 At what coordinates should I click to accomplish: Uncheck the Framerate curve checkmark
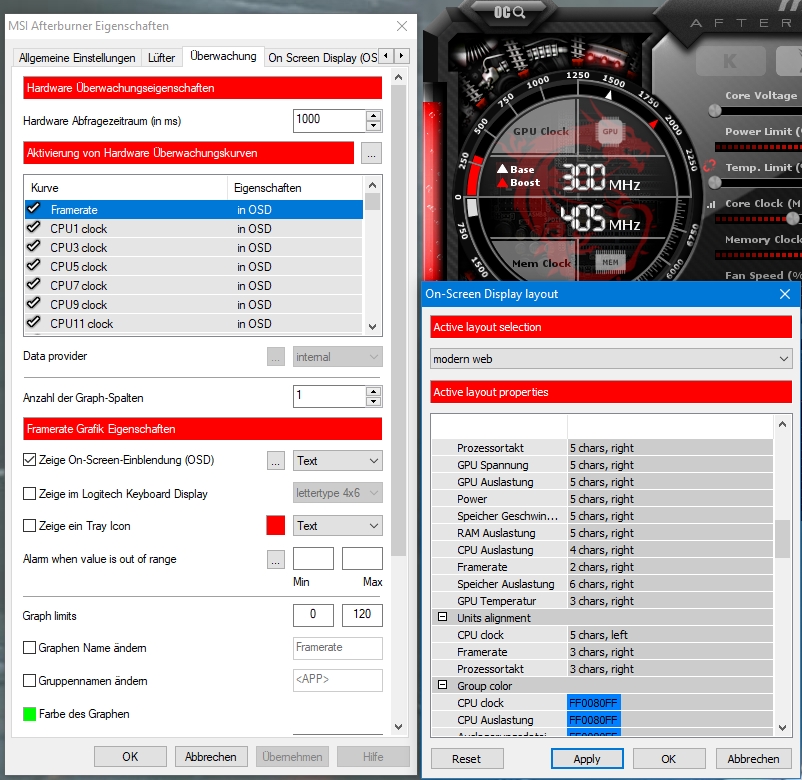[34, 209]
